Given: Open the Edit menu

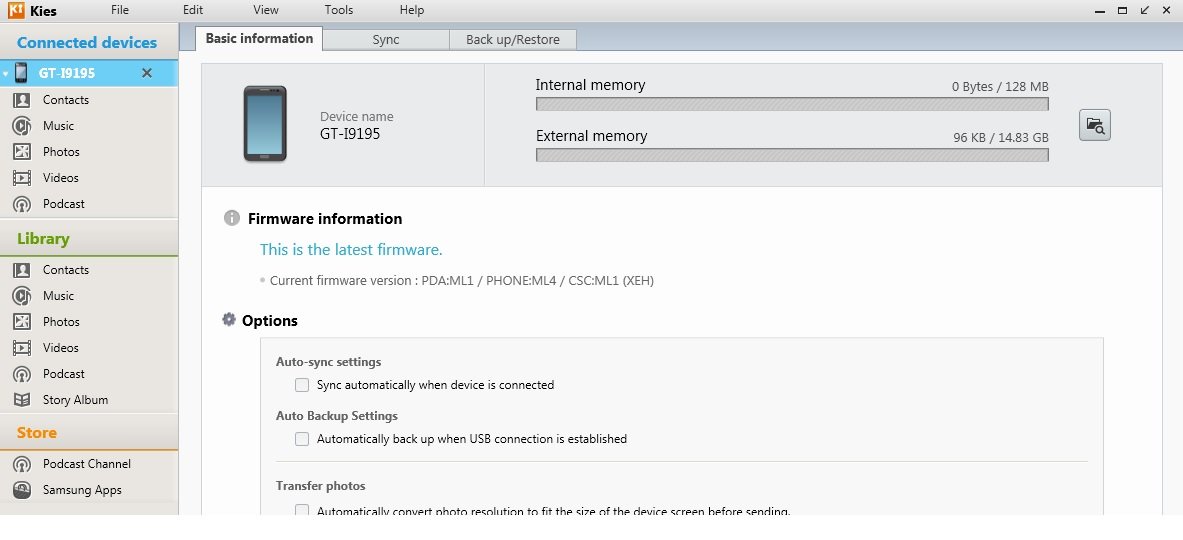Looking at the screenshot, I should [192, 10].
